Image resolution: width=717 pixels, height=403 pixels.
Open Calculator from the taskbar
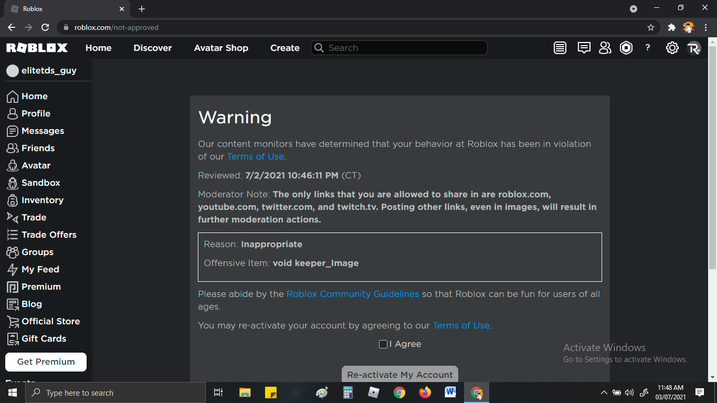(x=348, y=392)
